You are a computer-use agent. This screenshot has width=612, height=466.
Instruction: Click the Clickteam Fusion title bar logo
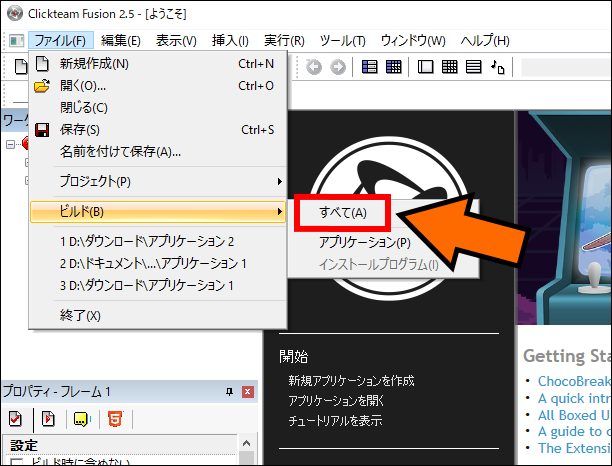point(15,13)
